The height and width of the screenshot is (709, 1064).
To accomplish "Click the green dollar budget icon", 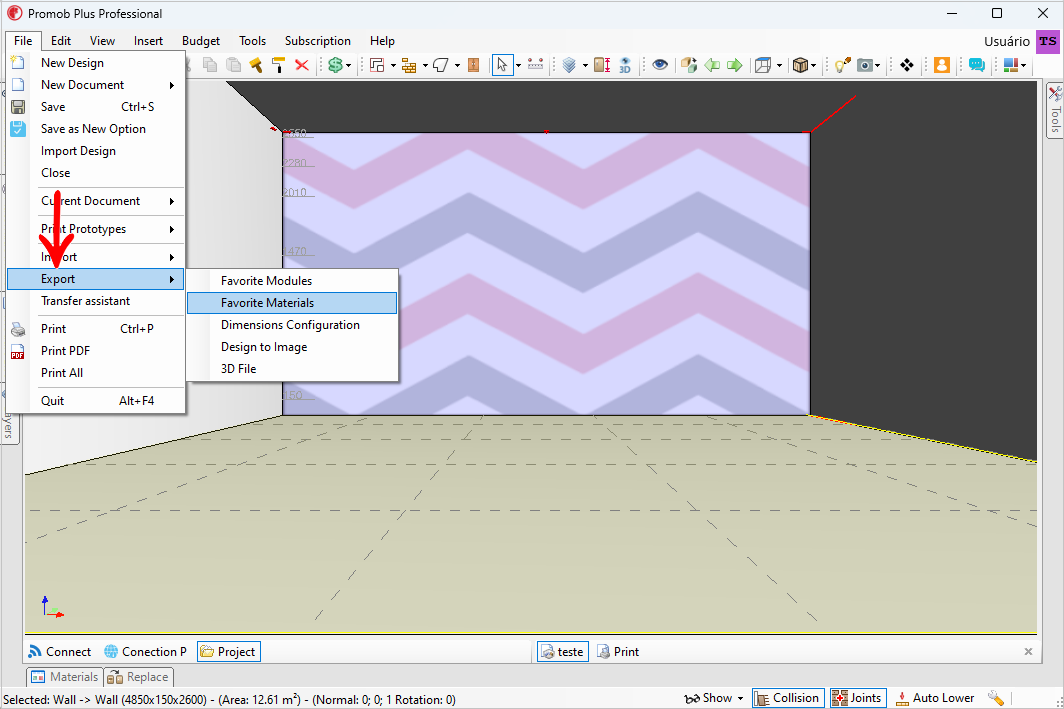I will pyautogui.click(x=335, y=65).
